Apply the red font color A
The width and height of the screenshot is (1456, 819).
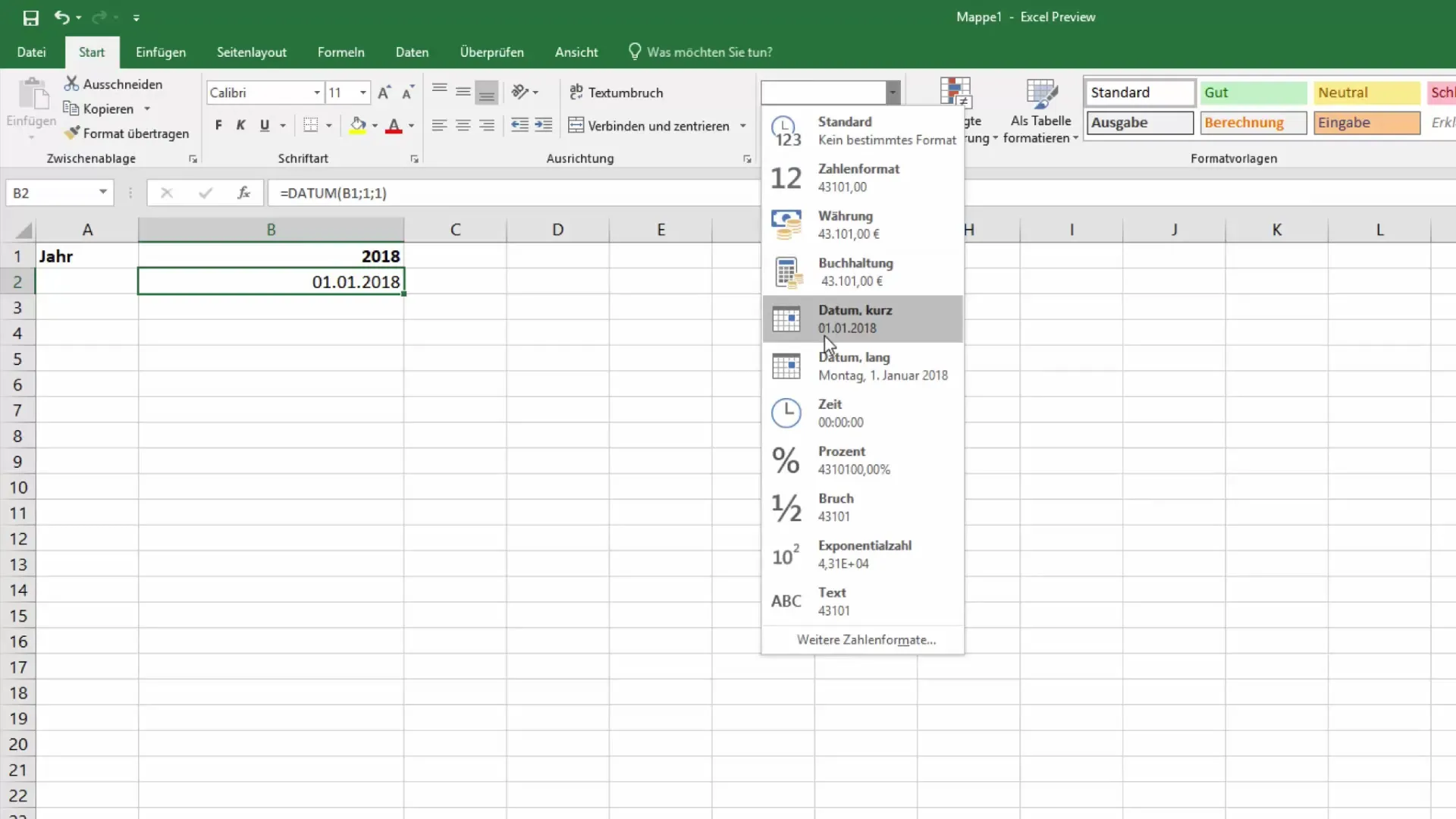coord(394,125)
